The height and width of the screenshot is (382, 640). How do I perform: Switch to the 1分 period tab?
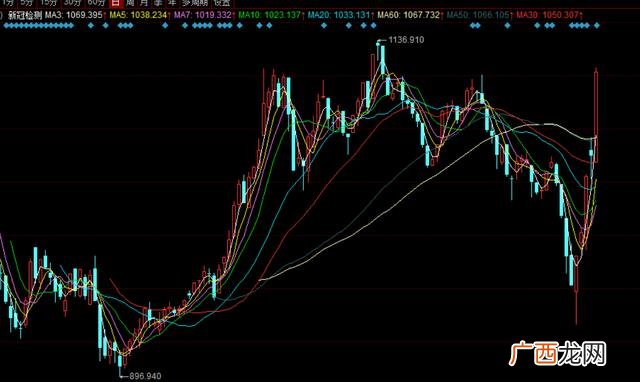[x=7, y=2]
